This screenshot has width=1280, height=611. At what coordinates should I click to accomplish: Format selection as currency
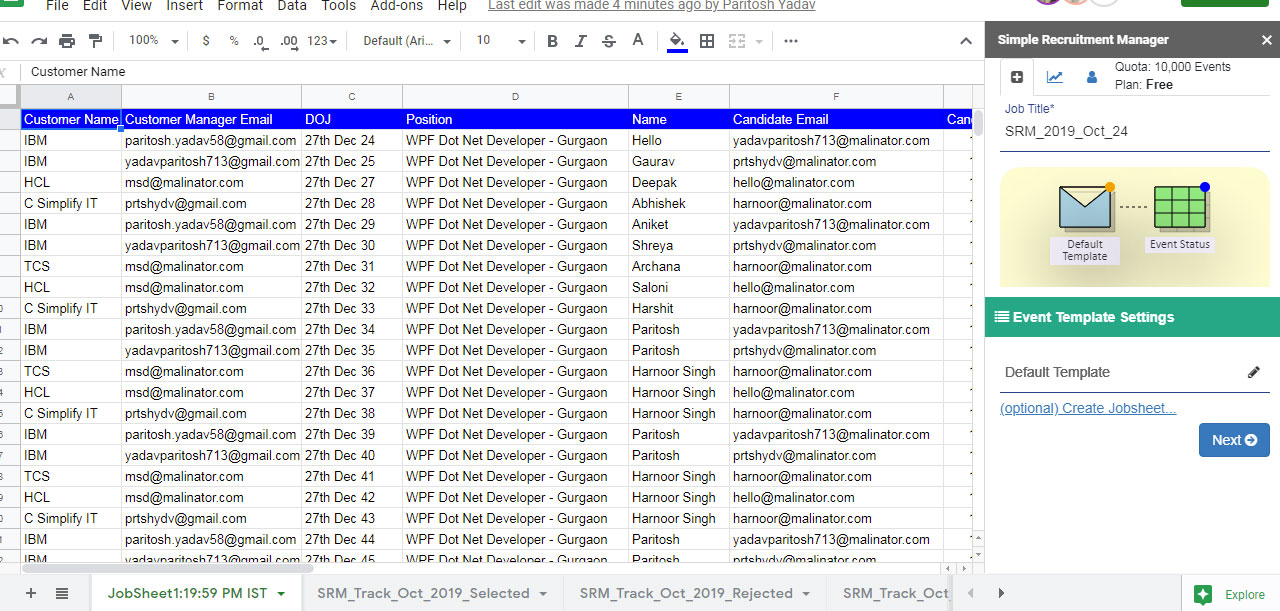pos(206,41)
